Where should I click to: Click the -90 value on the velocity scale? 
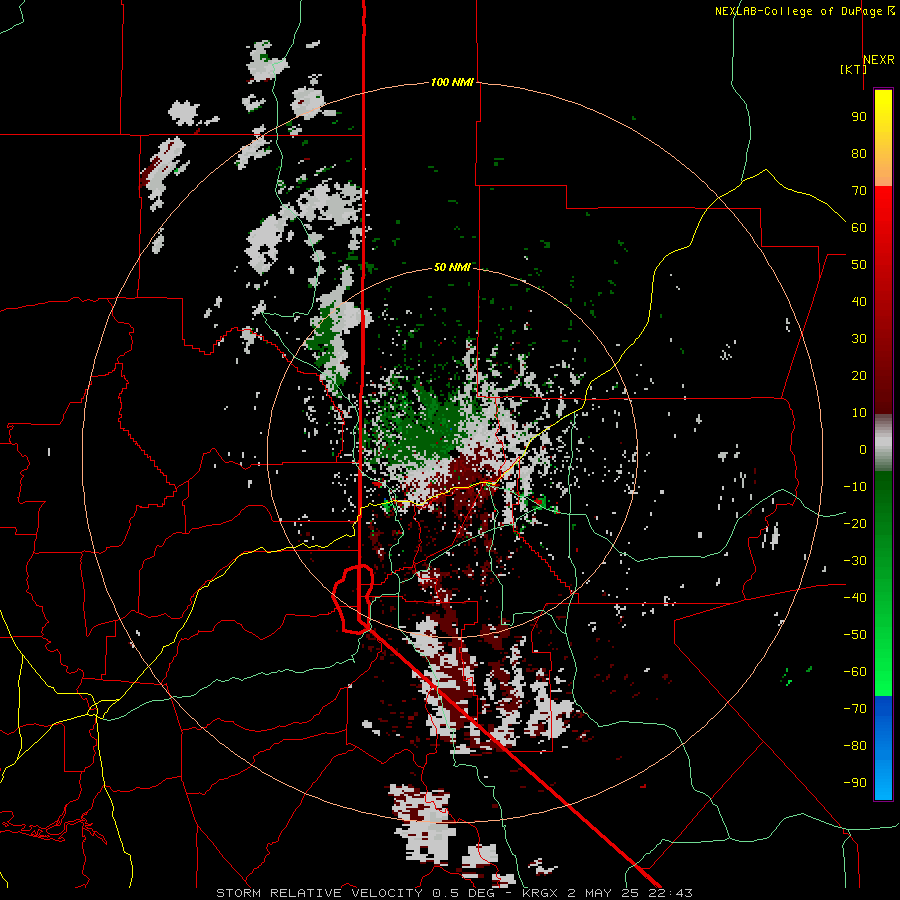pos(855,783)
